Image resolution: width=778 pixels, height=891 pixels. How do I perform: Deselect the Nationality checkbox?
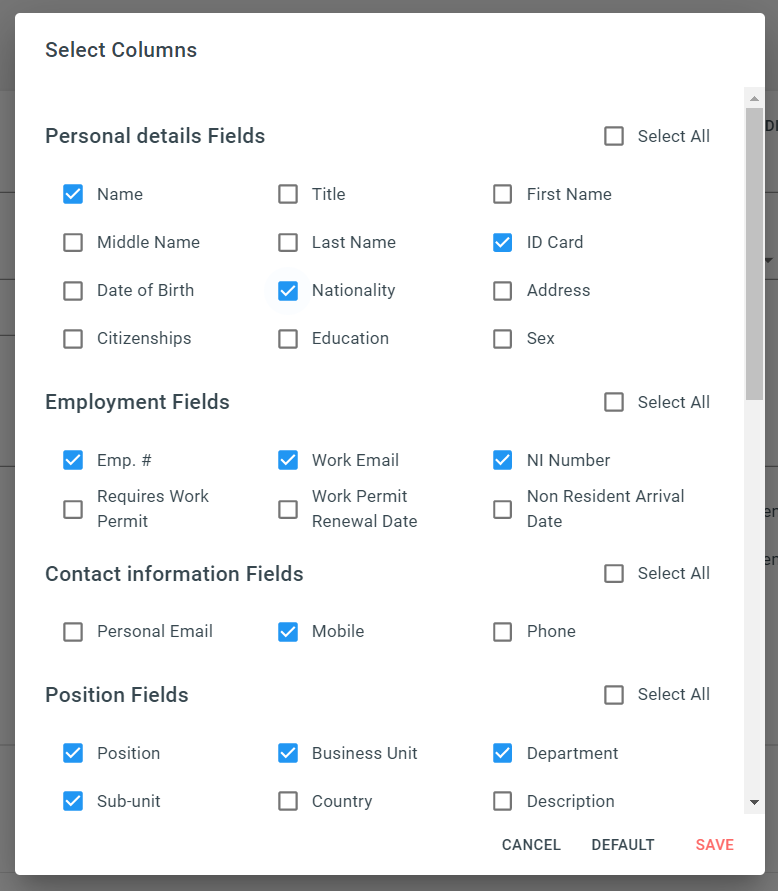click(288, 291)
